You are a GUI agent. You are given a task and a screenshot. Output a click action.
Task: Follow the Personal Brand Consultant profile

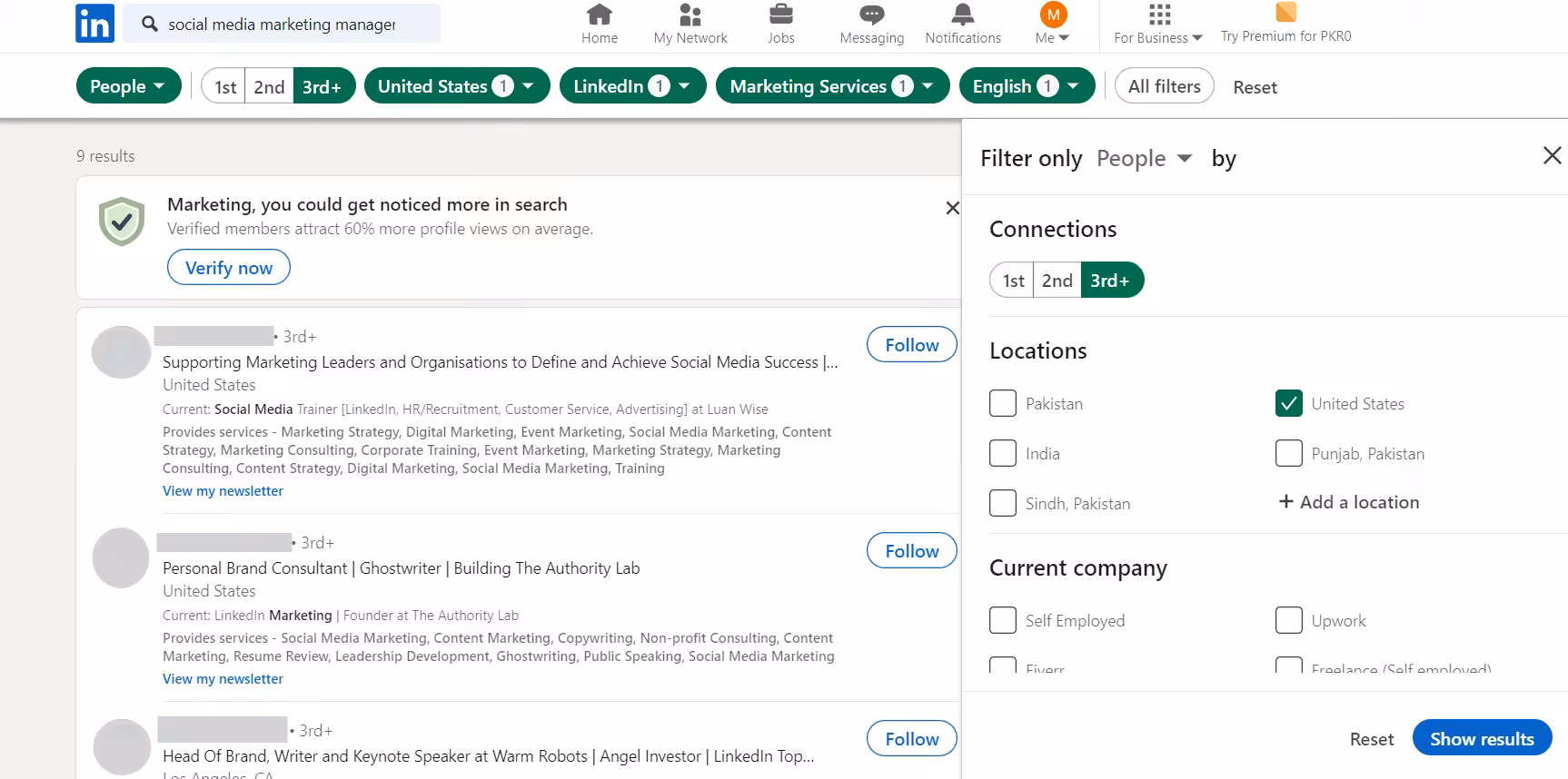click(912, 551)
